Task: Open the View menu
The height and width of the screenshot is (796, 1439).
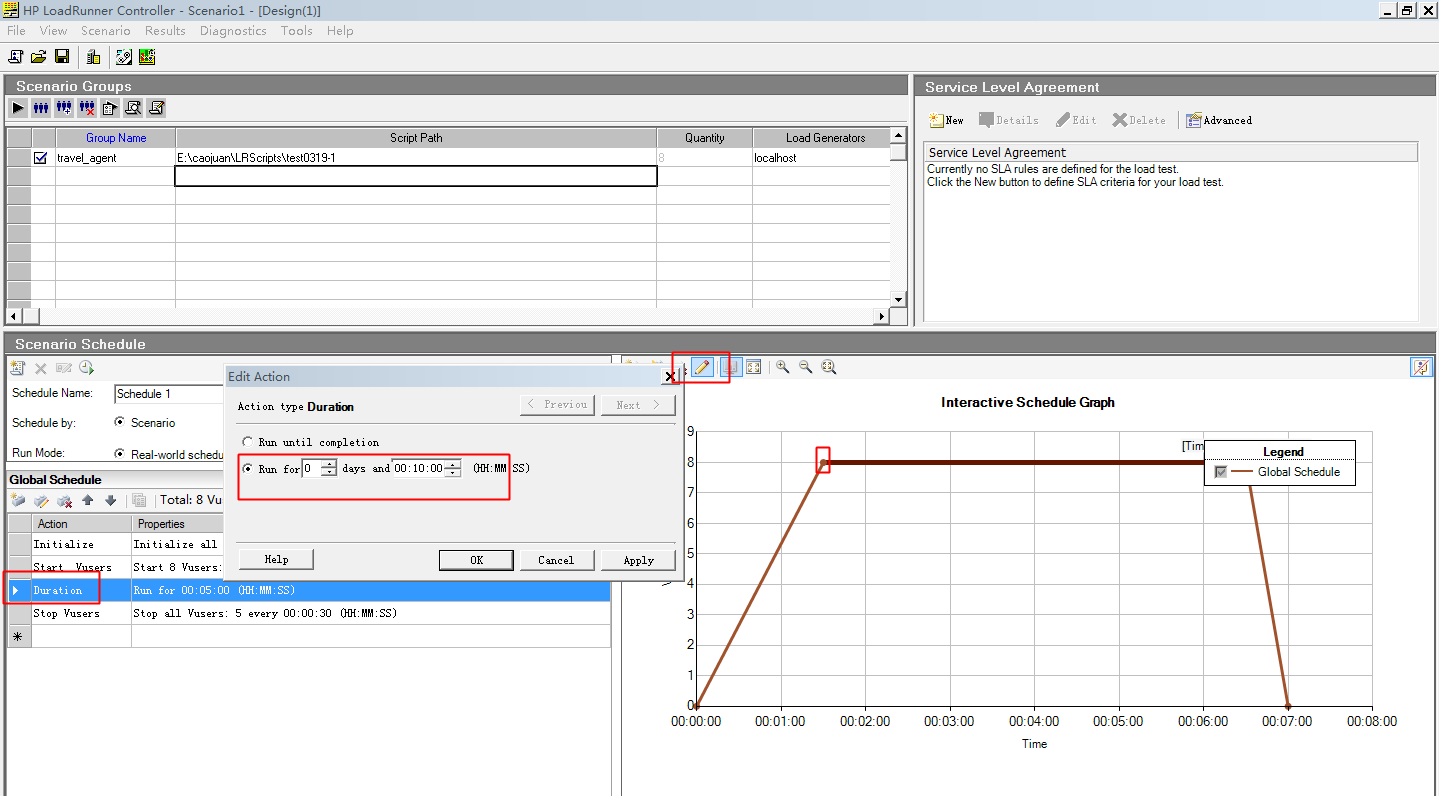Action: (x=53, y=31)
